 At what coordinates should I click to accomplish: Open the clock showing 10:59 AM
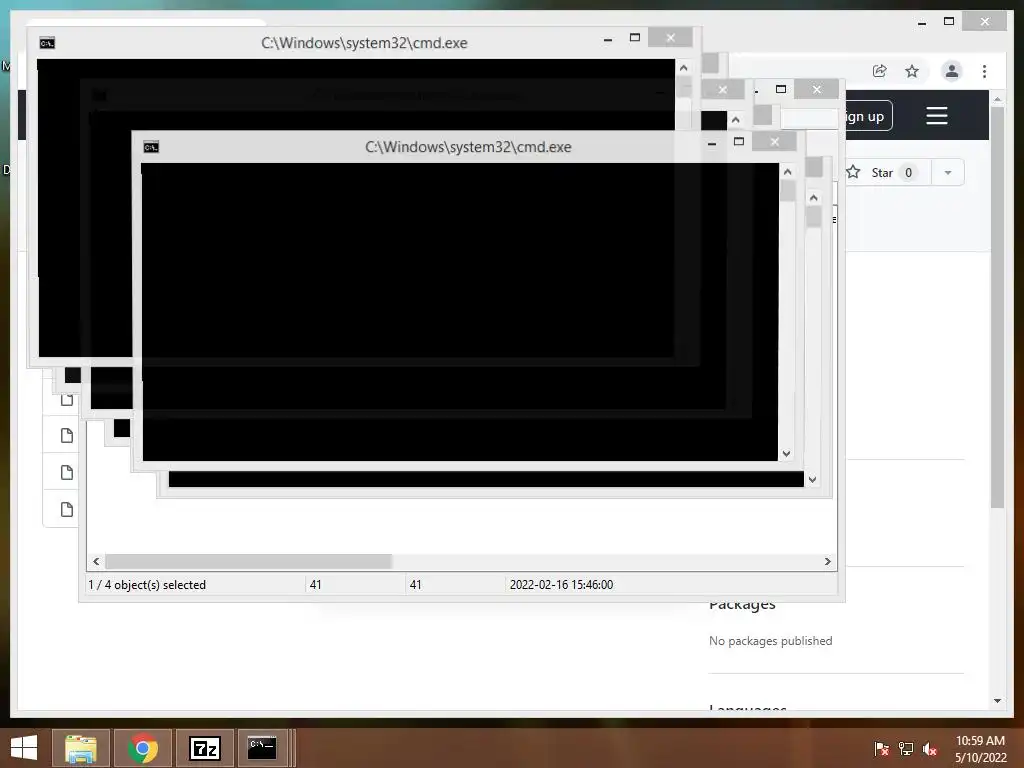pos(980,748)
